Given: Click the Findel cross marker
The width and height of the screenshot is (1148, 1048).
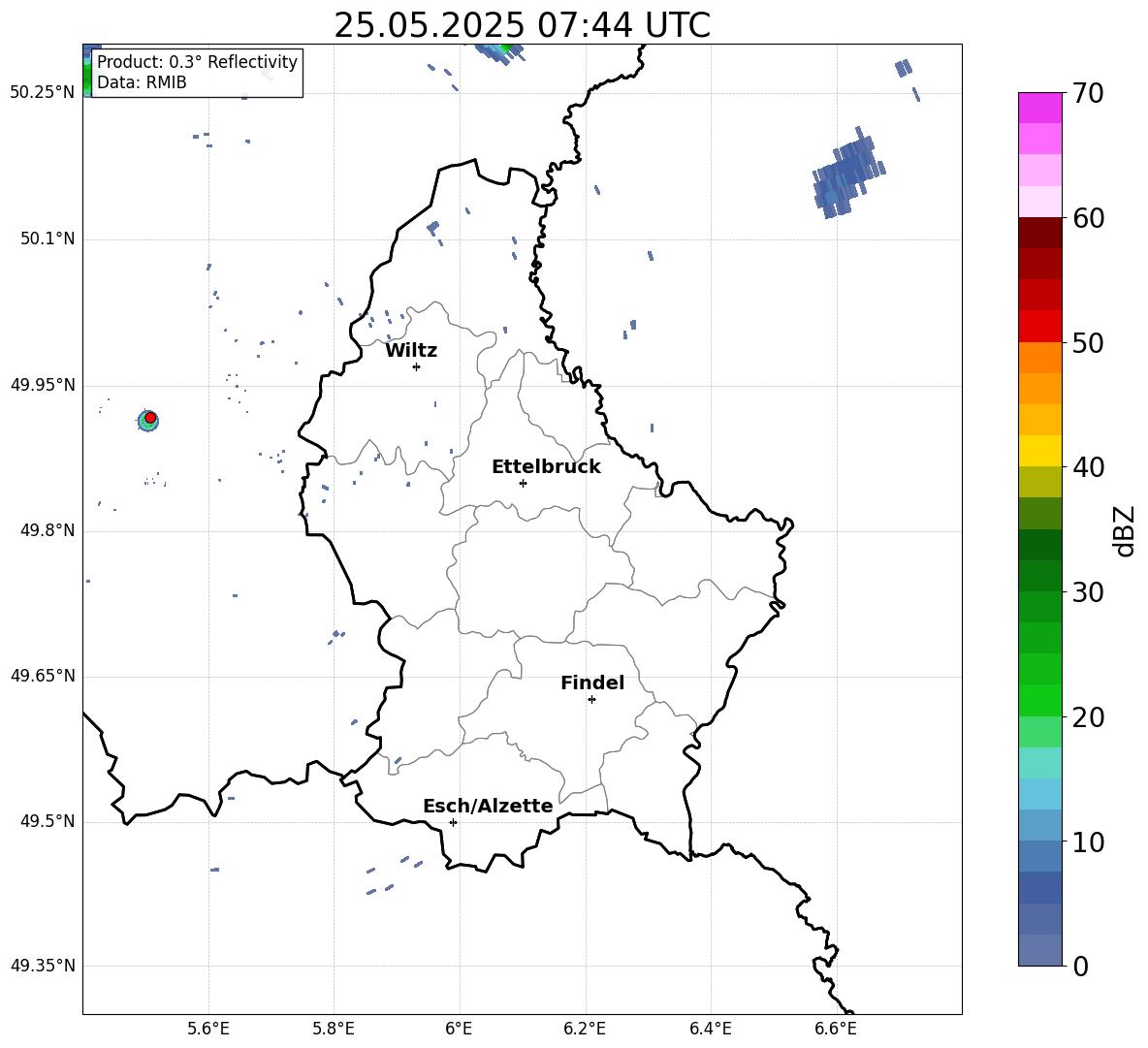Looking at the screenshot, I should click(591, 700).
